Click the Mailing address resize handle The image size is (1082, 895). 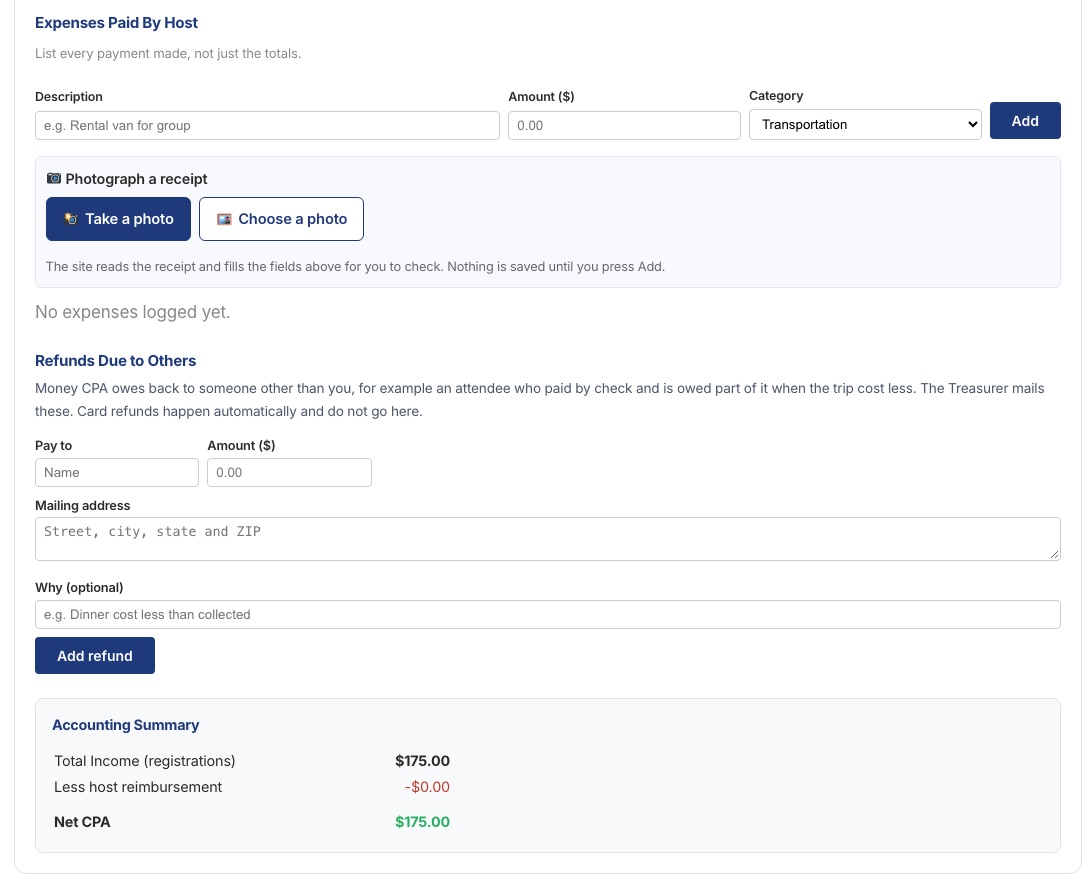tap(1054, 554)
